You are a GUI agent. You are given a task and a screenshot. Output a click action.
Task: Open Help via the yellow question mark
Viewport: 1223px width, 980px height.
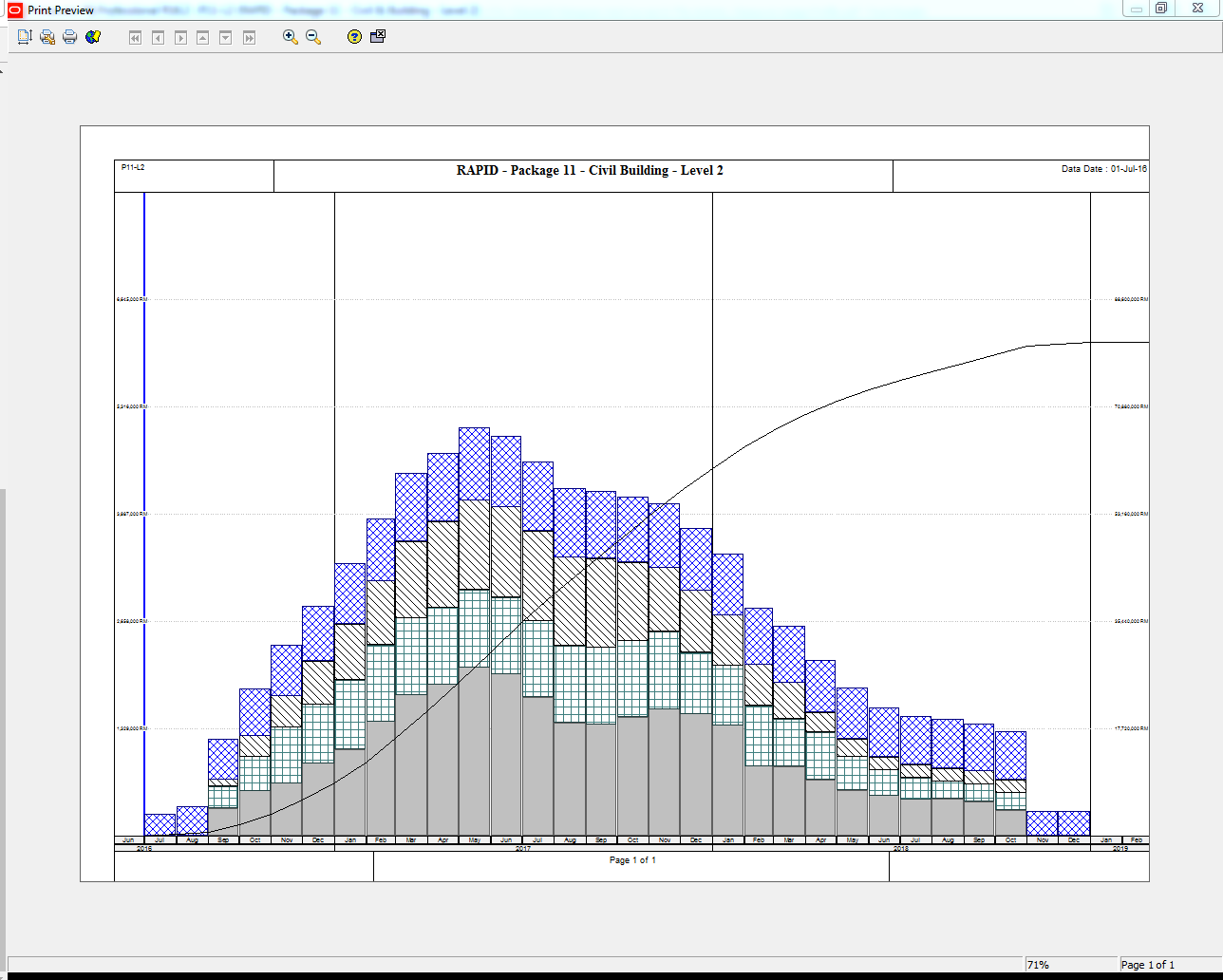click(354, 37)
